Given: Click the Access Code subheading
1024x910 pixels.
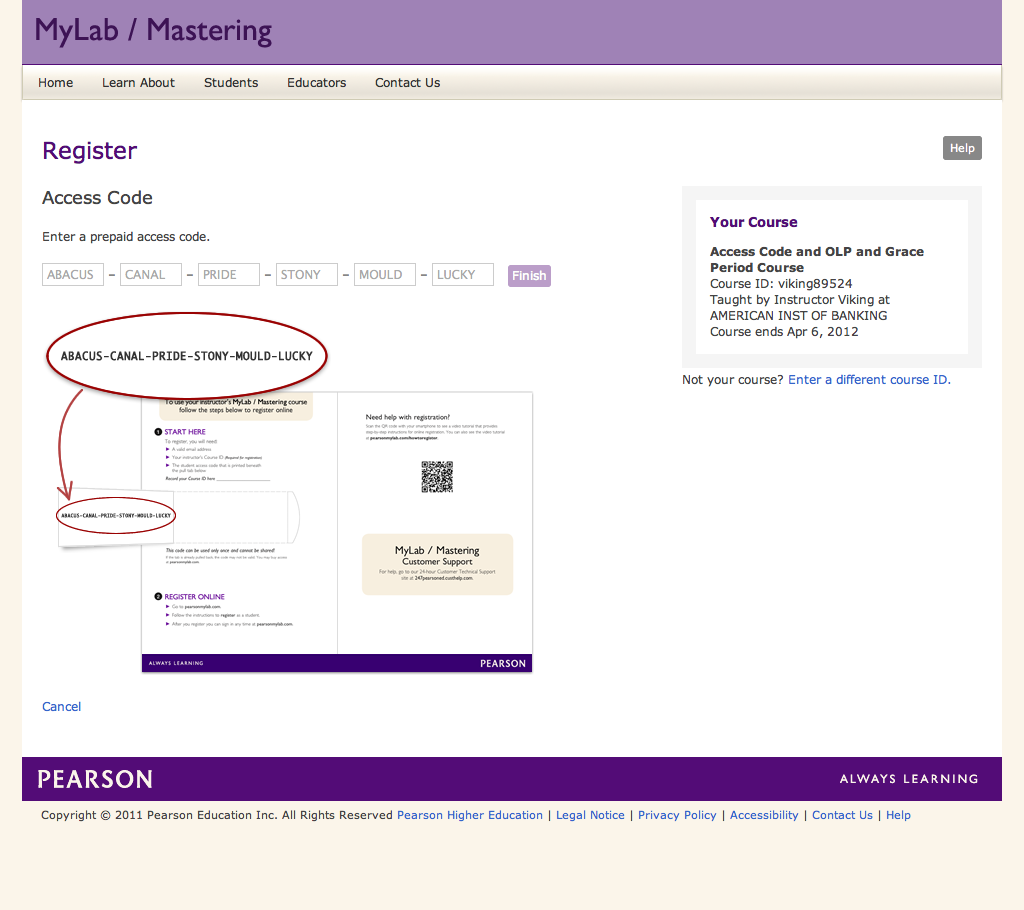Looking at the screenshot, I should click(97, 198).
